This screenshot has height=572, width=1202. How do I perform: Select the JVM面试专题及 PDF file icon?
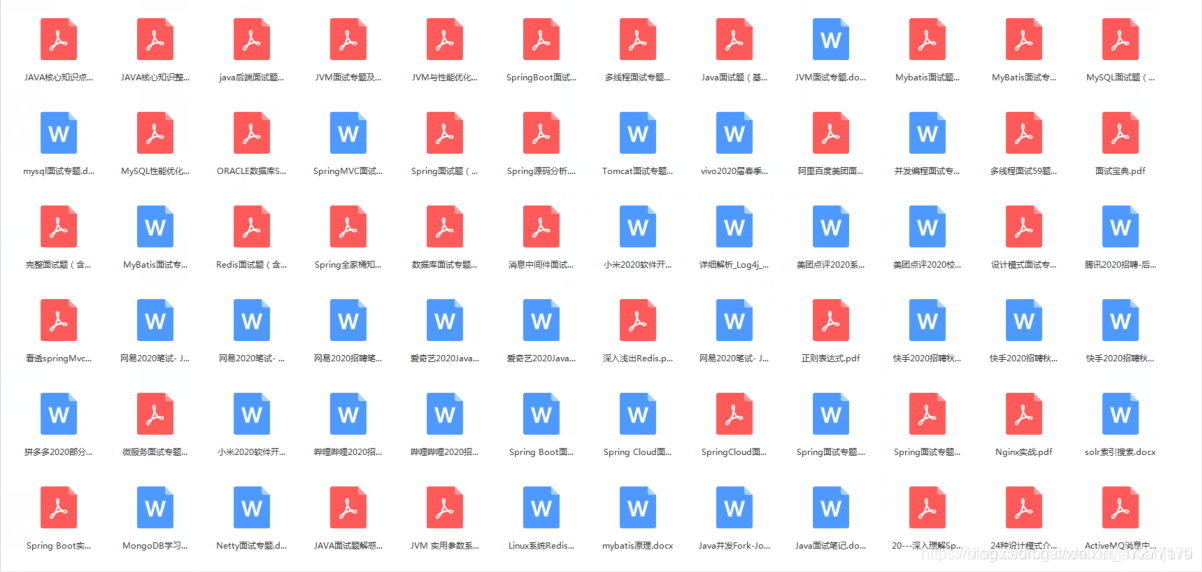click(x=348, y=39)
